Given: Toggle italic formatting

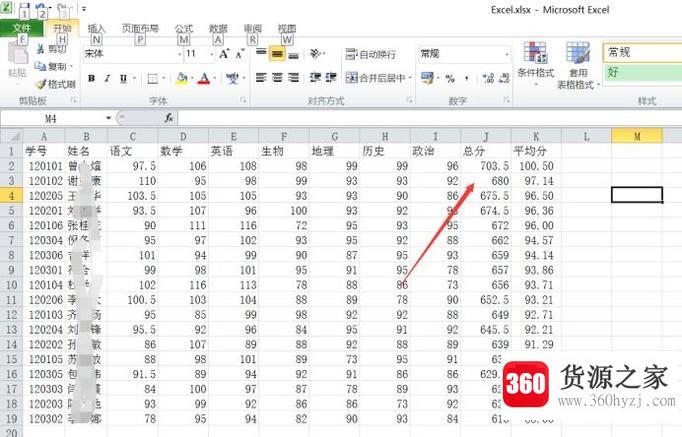Looking at the screenshot, I should coord(107,78).
